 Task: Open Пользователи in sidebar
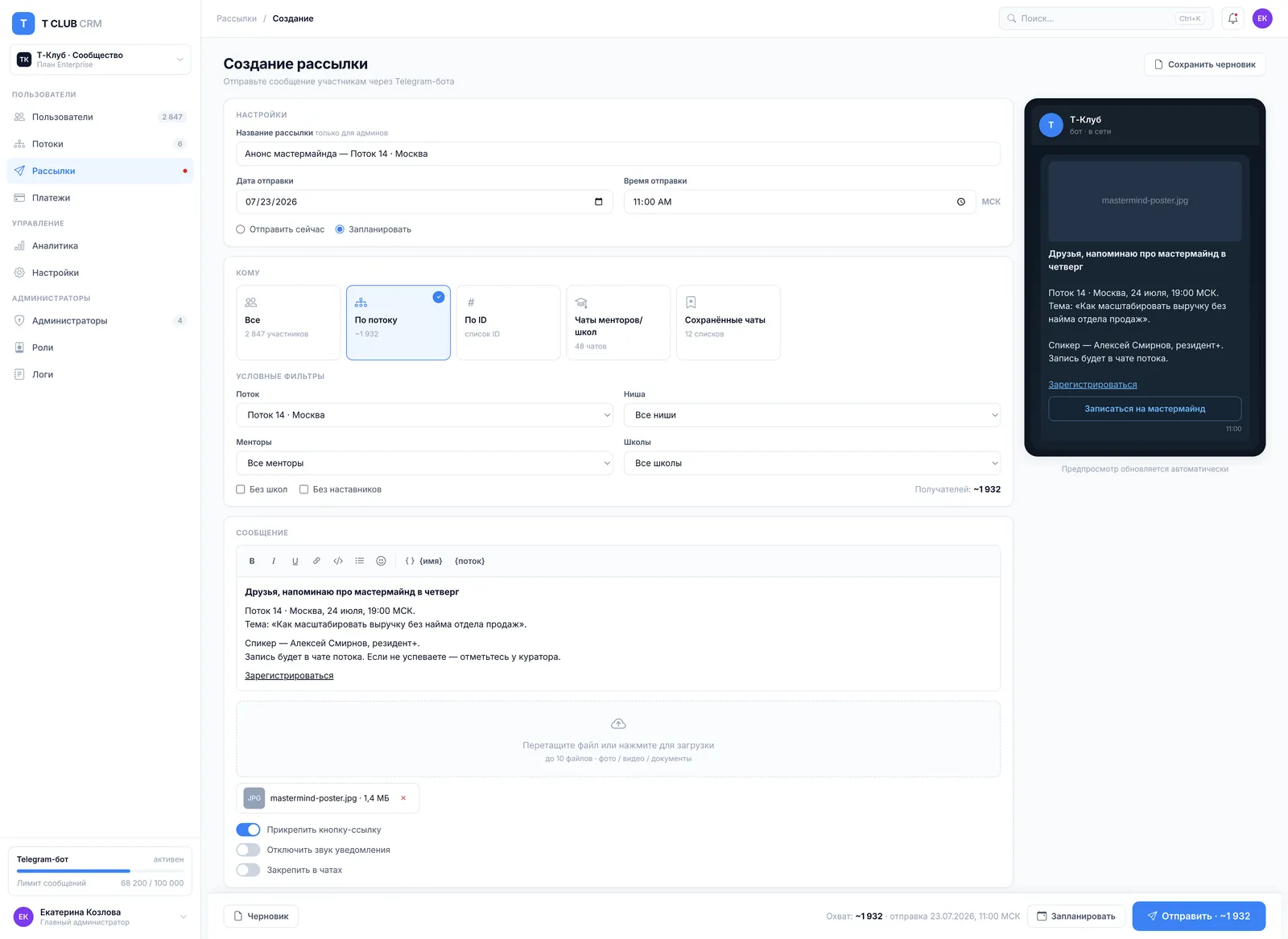[x=100, y=117]
